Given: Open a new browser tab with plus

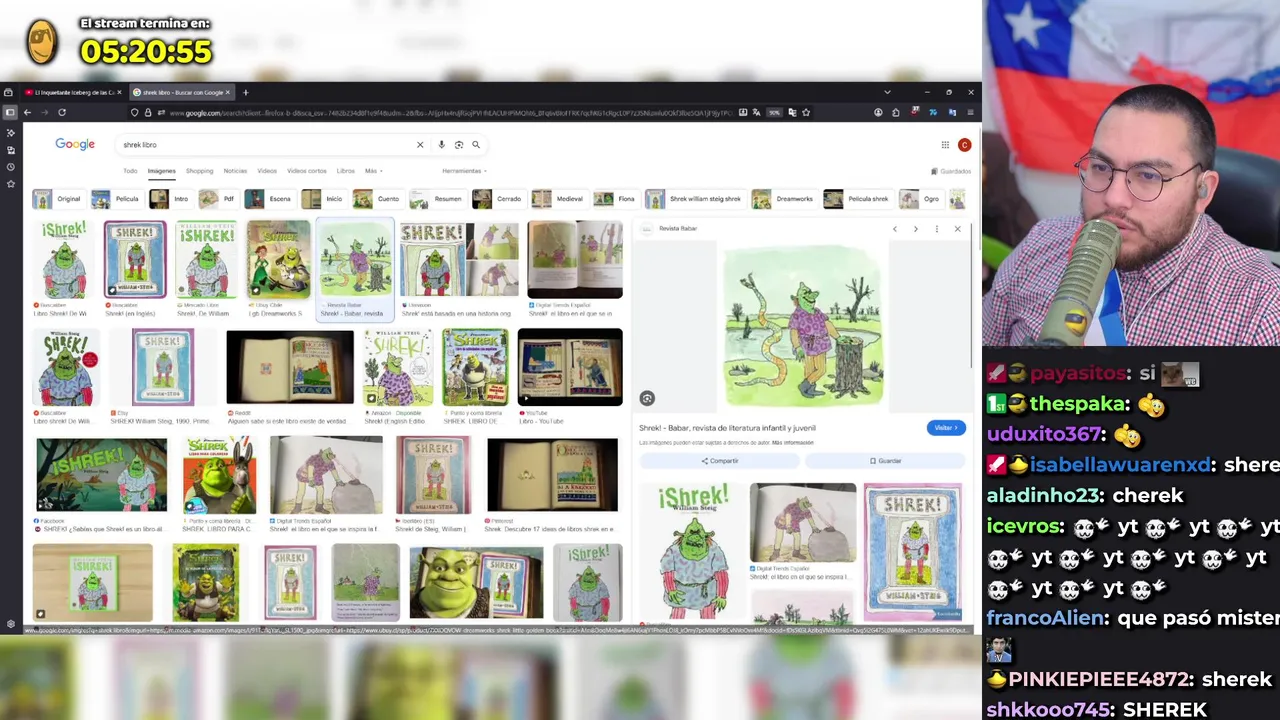Looking at the screenshot, I should tap(245, 92).
